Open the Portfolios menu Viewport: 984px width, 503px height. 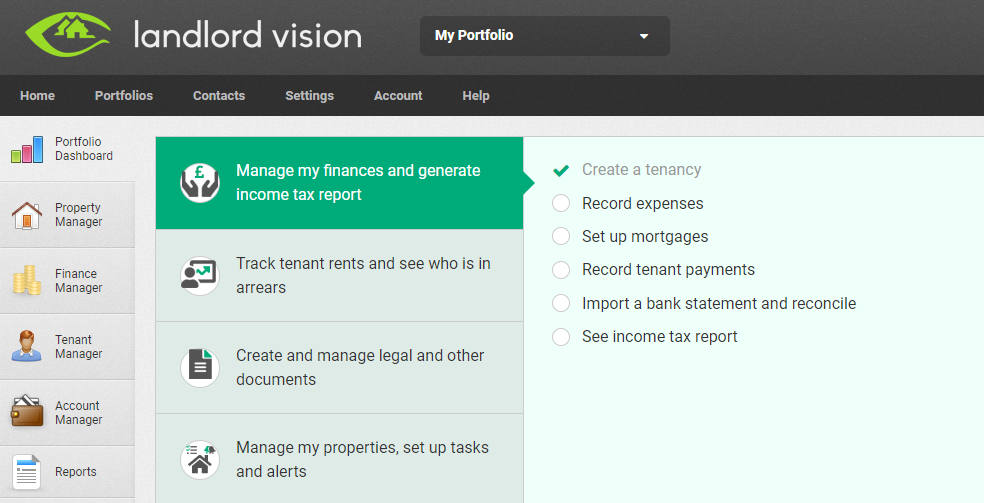[x=124, y=96]
